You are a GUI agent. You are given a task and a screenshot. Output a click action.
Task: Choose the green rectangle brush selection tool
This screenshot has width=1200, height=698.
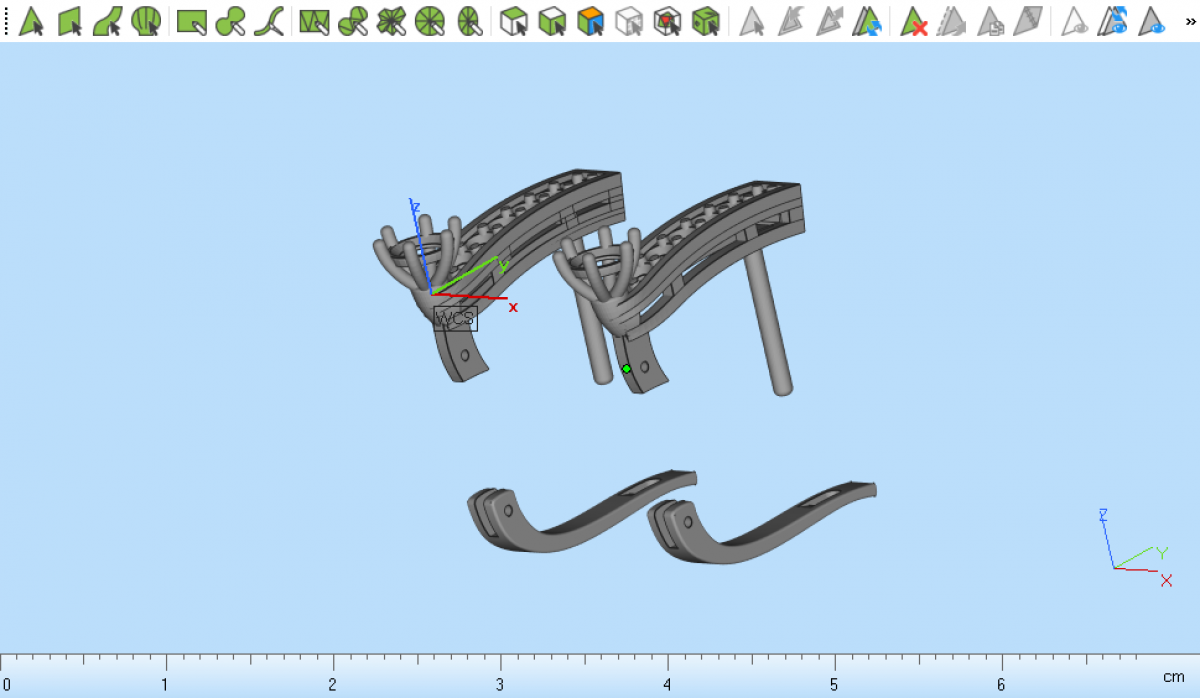pyautogui.click(x=191, y=20)
